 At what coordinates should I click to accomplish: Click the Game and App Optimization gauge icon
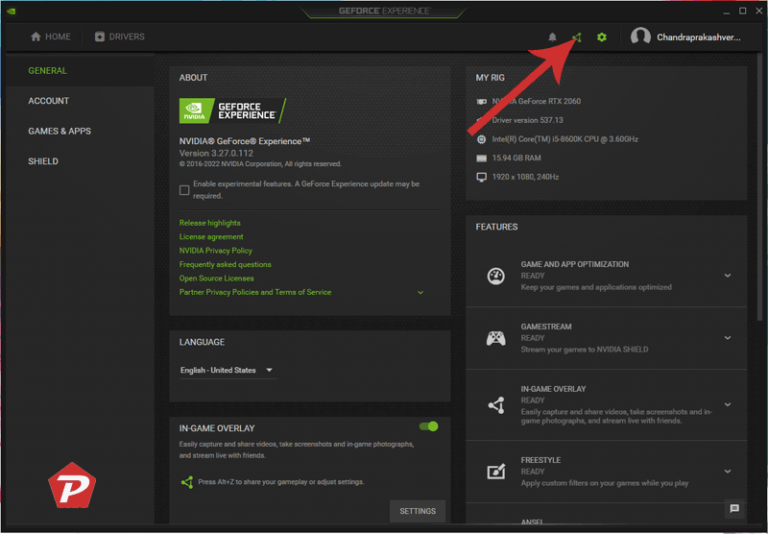coord(496,276)
